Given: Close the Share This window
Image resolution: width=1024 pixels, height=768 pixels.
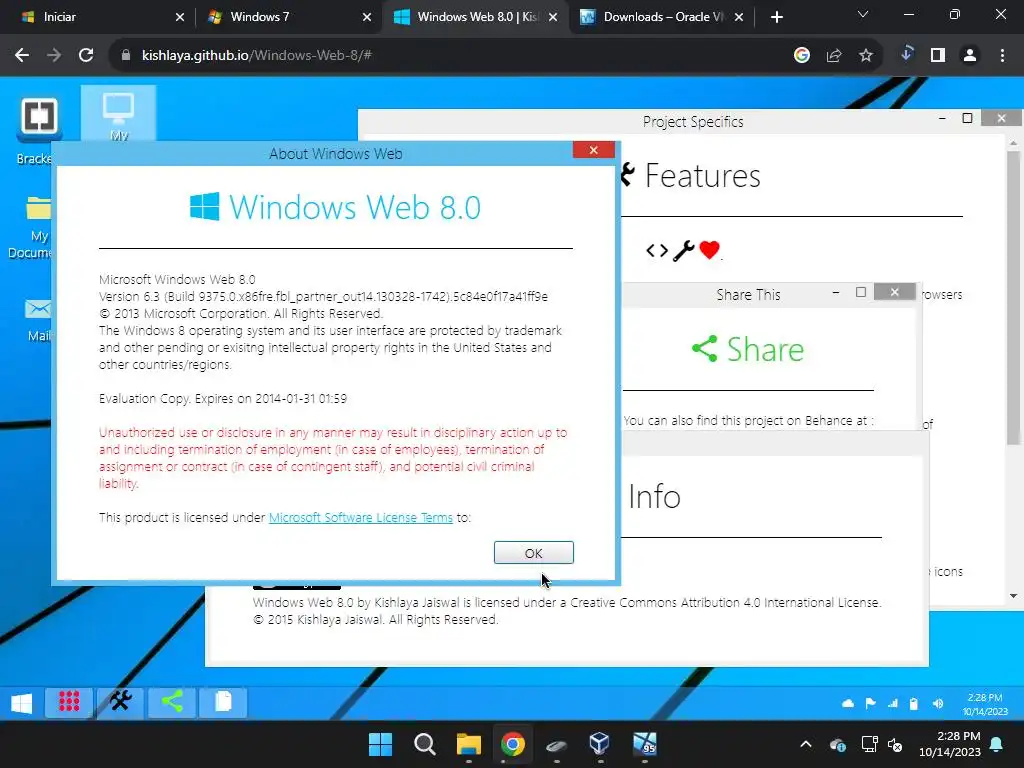Looking at the screenshot, I should point(895,292).
